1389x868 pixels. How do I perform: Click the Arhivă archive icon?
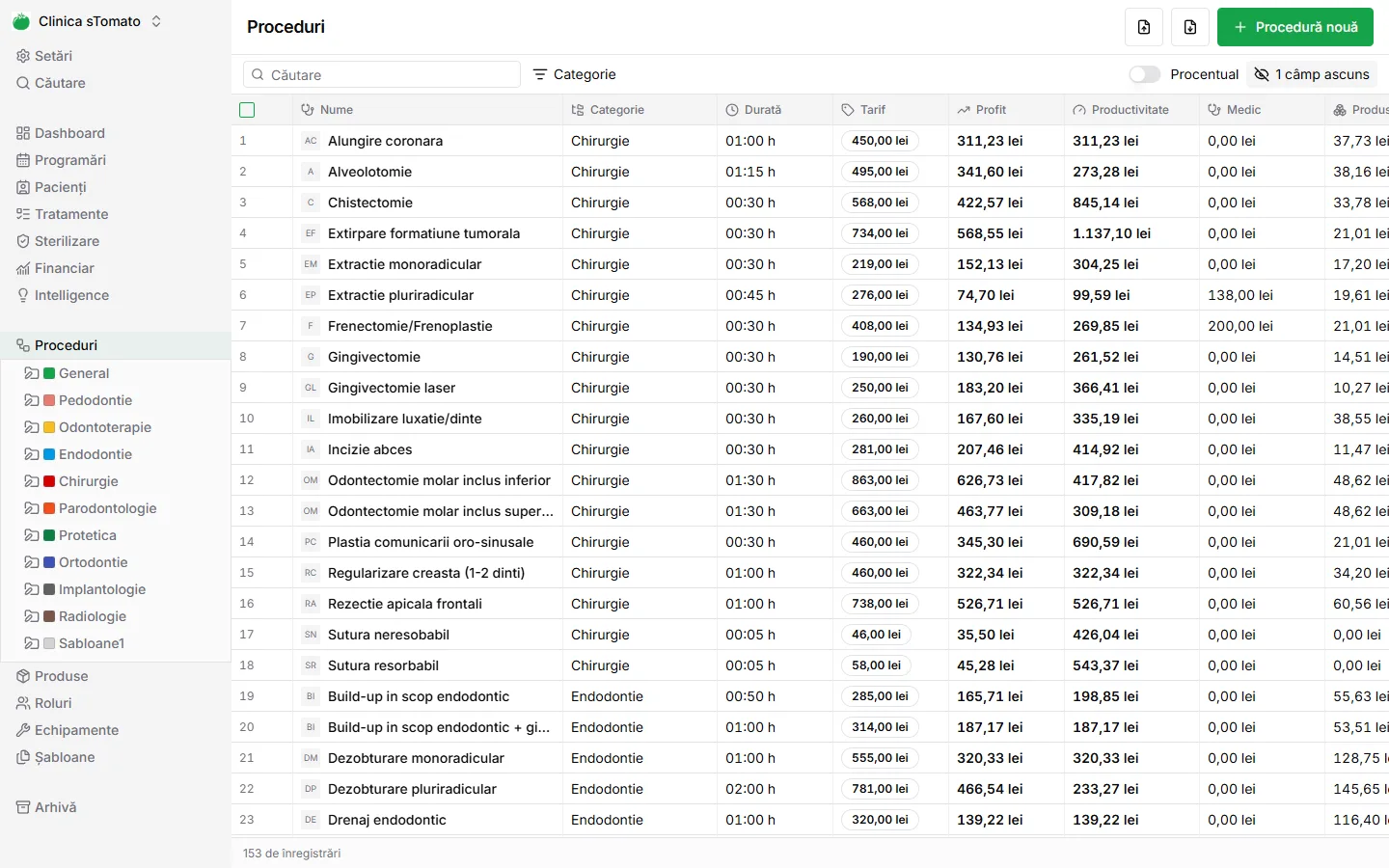tap(23, 807)
